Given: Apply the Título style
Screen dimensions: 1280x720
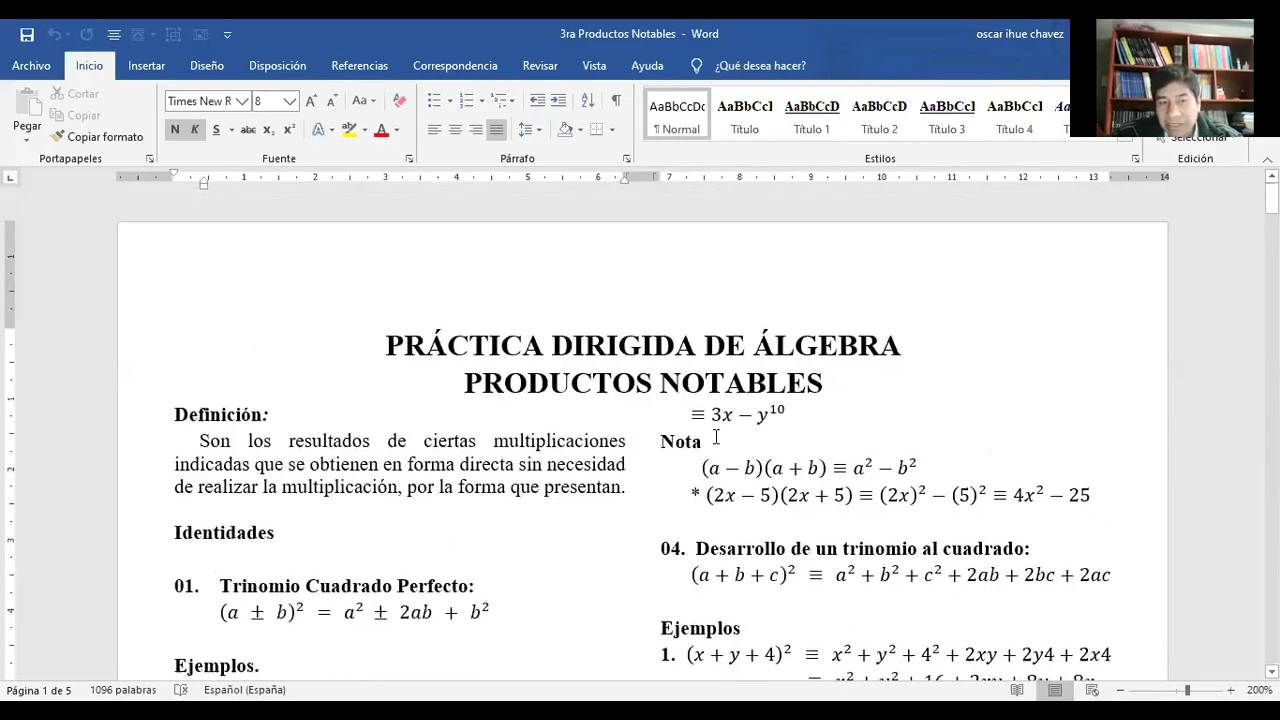Looking at the screenshot, I should coord(744,116).
